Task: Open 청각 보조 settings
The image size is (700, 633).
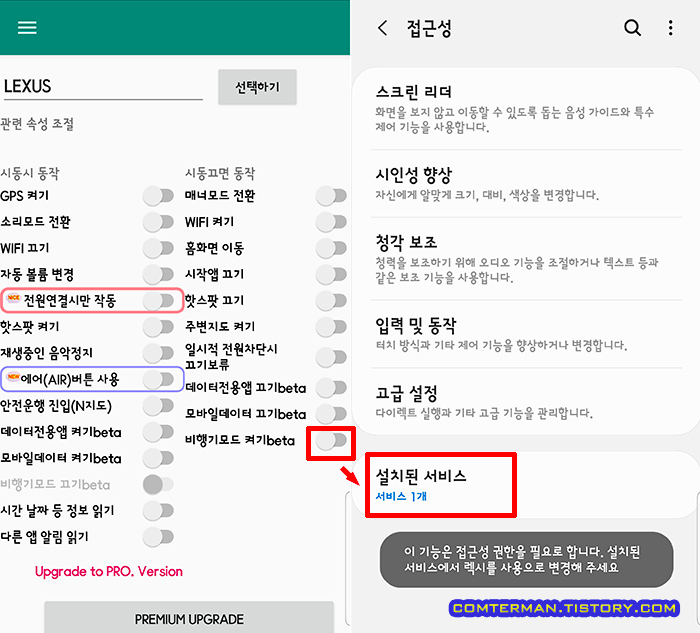Action: 527,259
